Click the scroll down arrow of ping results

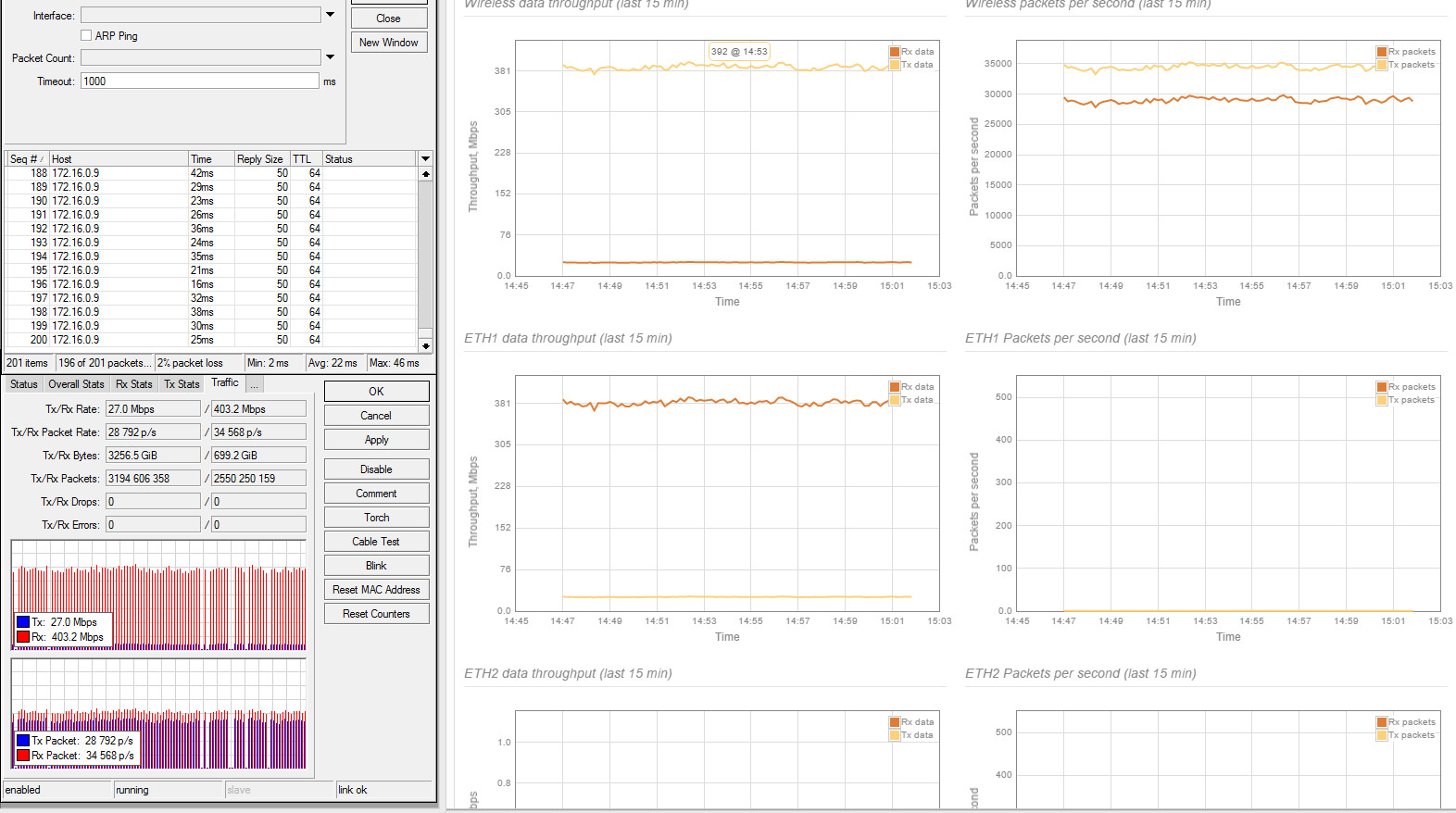point(426,345)
